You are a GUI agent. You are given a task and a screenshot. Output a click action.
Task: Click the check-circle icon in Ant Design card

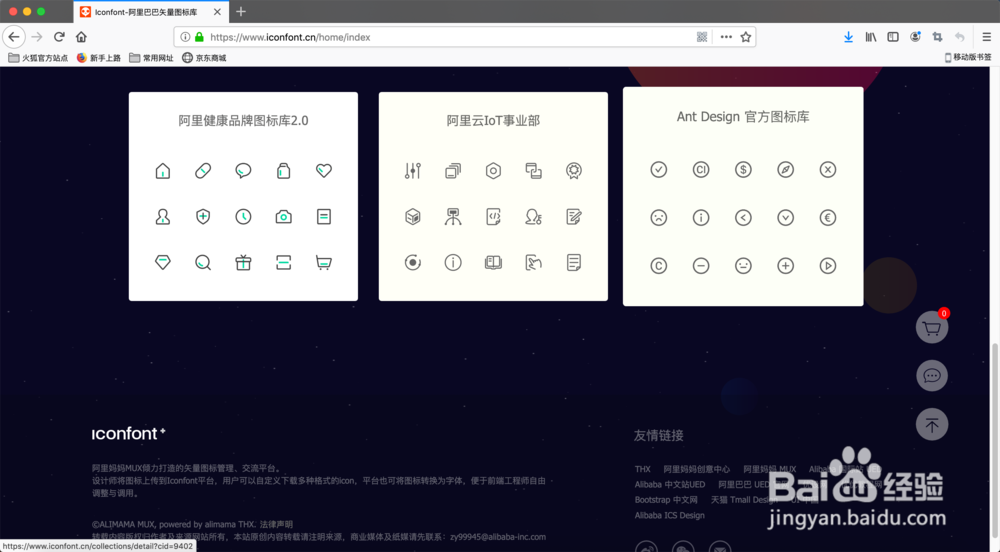click(x=659, y=170)
